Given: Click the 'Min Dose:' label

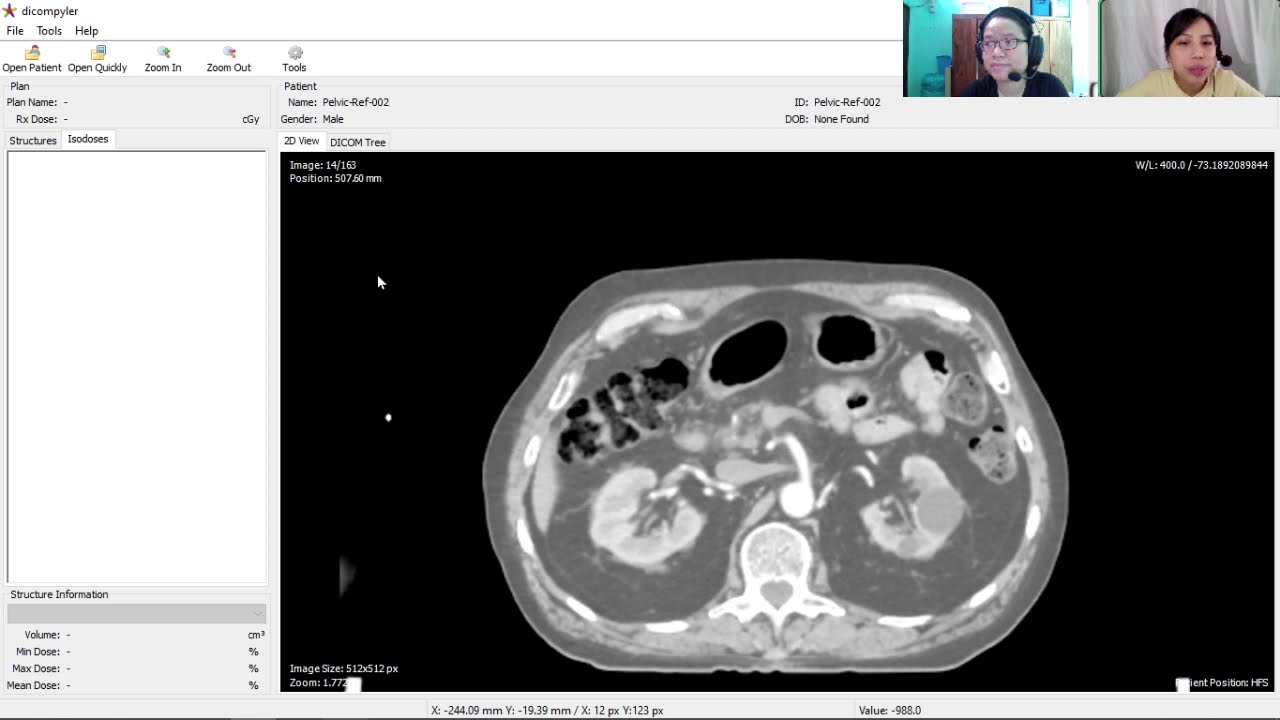Looking at the screenshot, I should coord(38,652).
